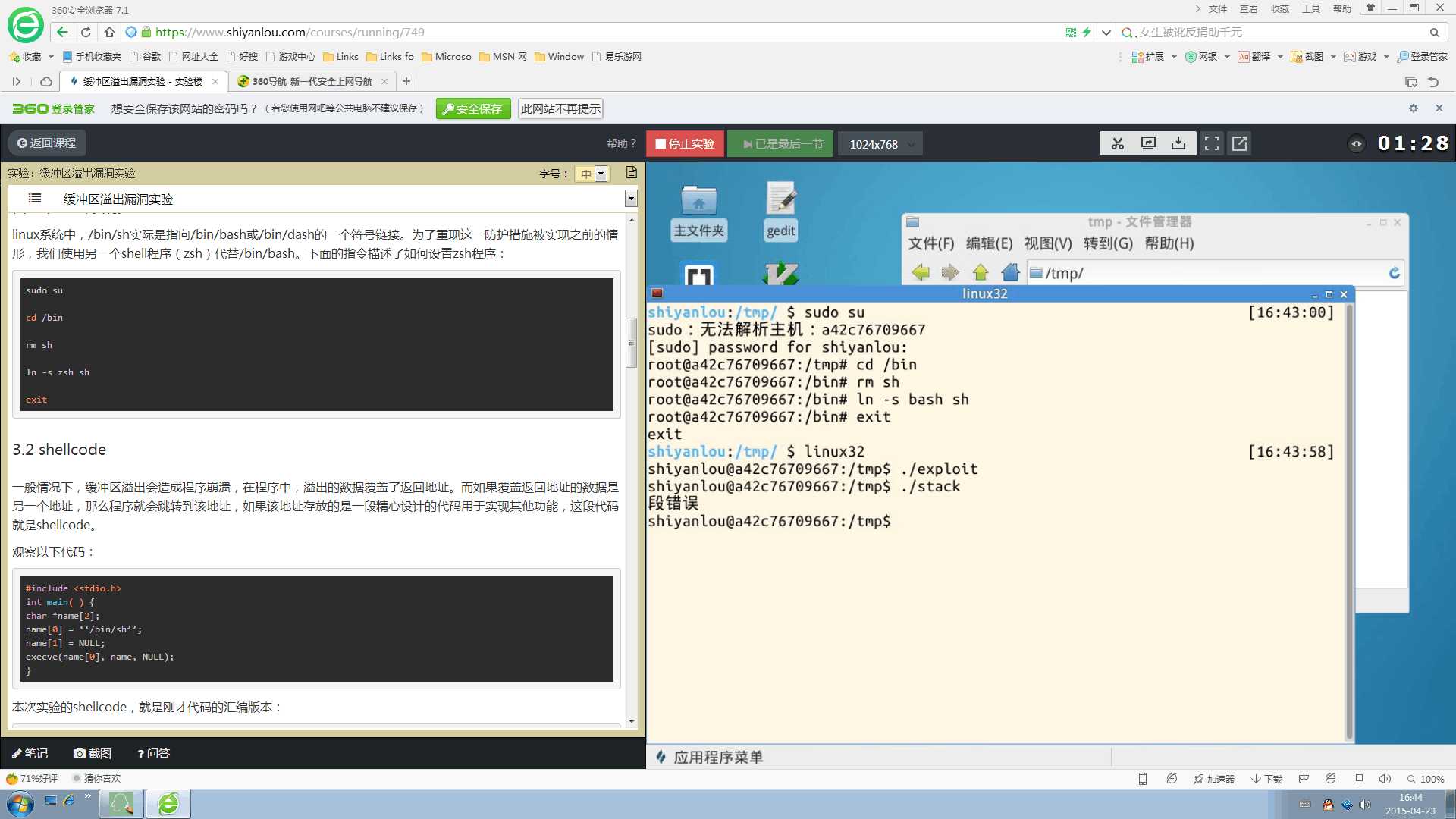The height and width of the screenshot is (819, 1456).
Task: Open the 应用程序菜单 applications menu
Action: click(710, 757)
